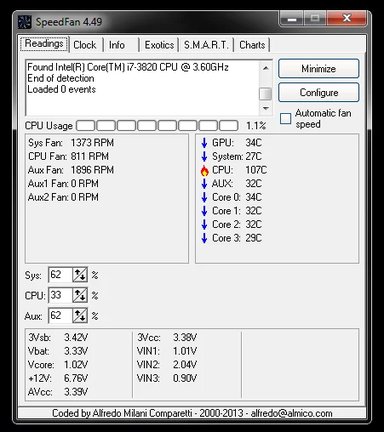Click the +12V 6.76V voltage reading
The height and width of the screenshot is (432, 384).
(58, 379)
